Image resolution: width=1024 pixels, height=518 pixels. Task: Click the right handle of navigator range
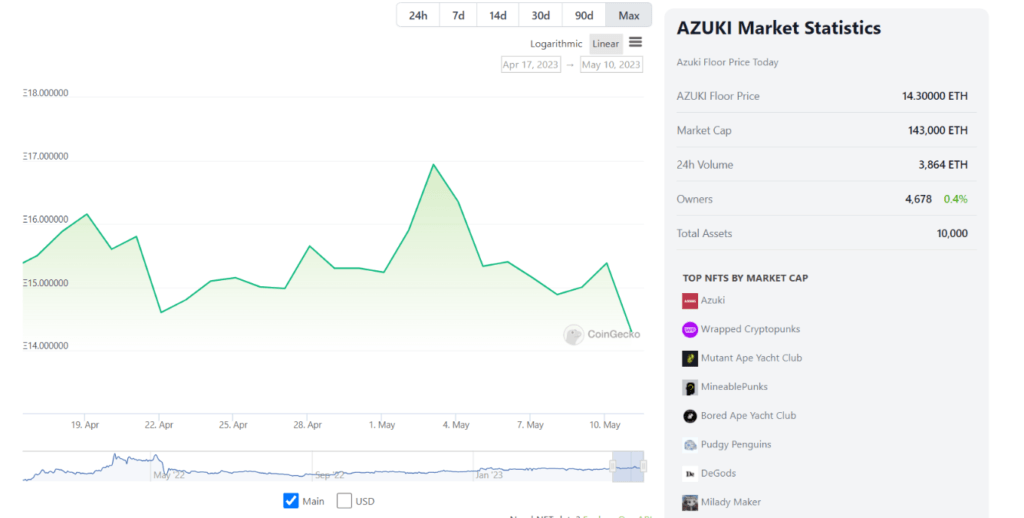coord(643,466)
